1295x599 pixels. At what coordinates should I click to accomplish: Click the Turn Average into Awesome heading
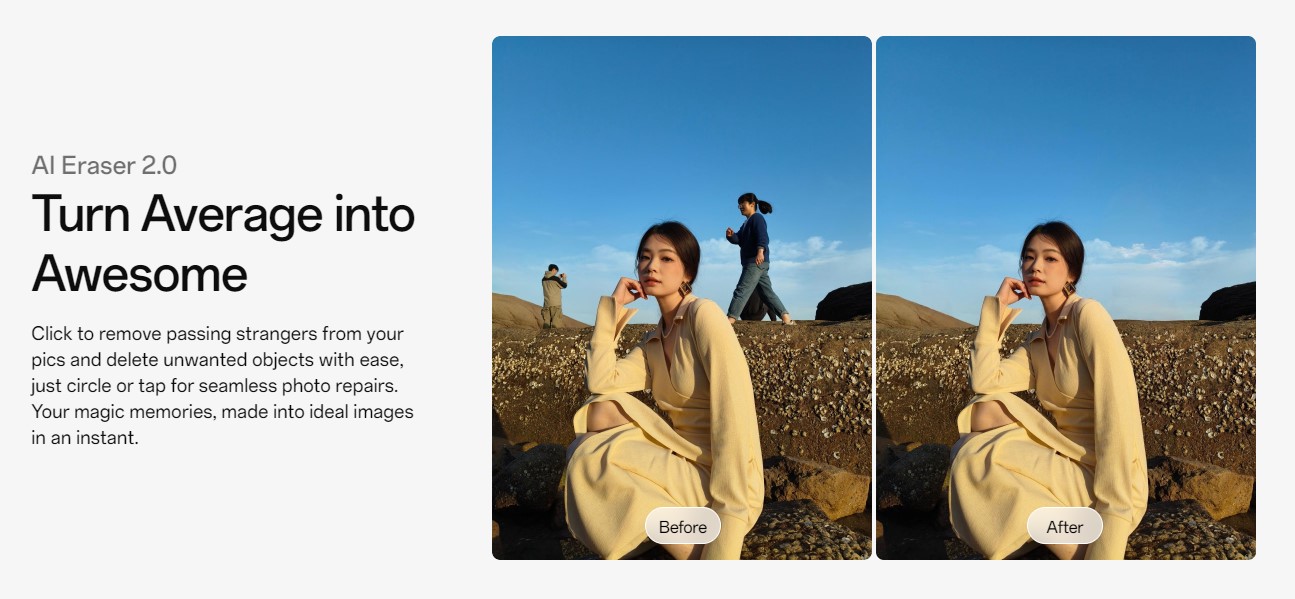click(x=223, y=243)
